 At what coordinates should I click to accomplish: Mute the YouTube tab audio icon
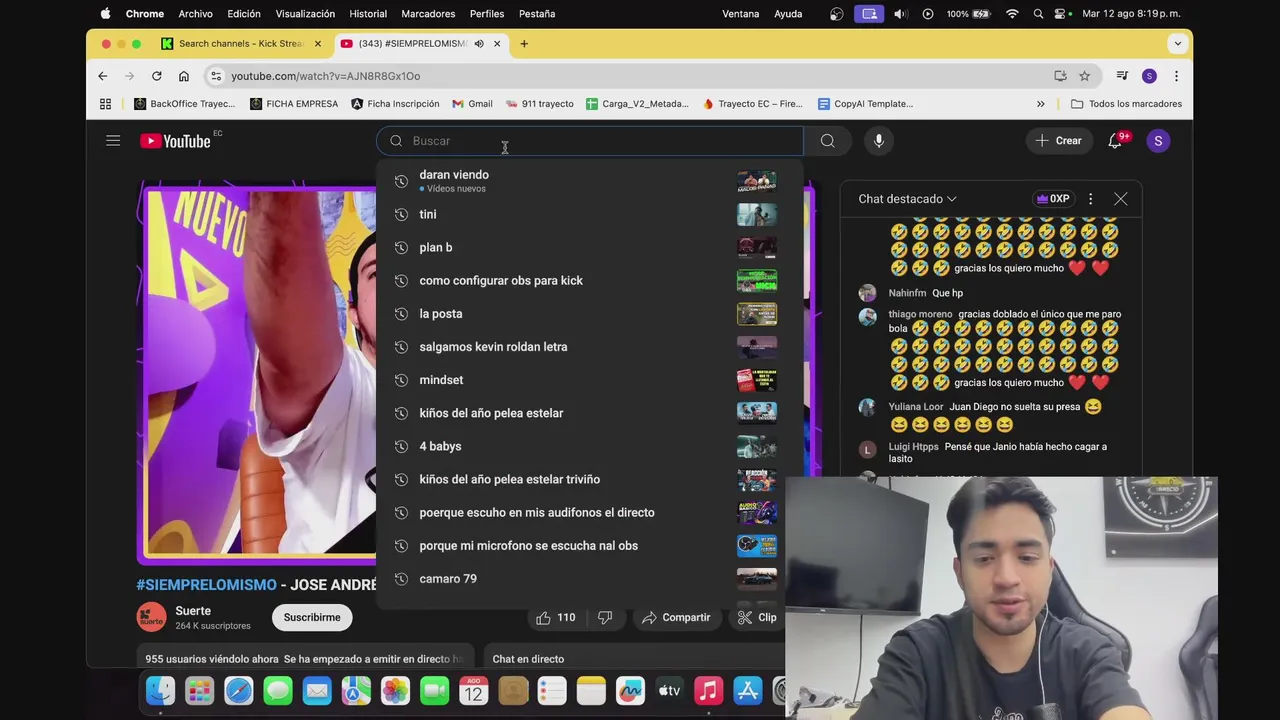(x=479, y=44)
